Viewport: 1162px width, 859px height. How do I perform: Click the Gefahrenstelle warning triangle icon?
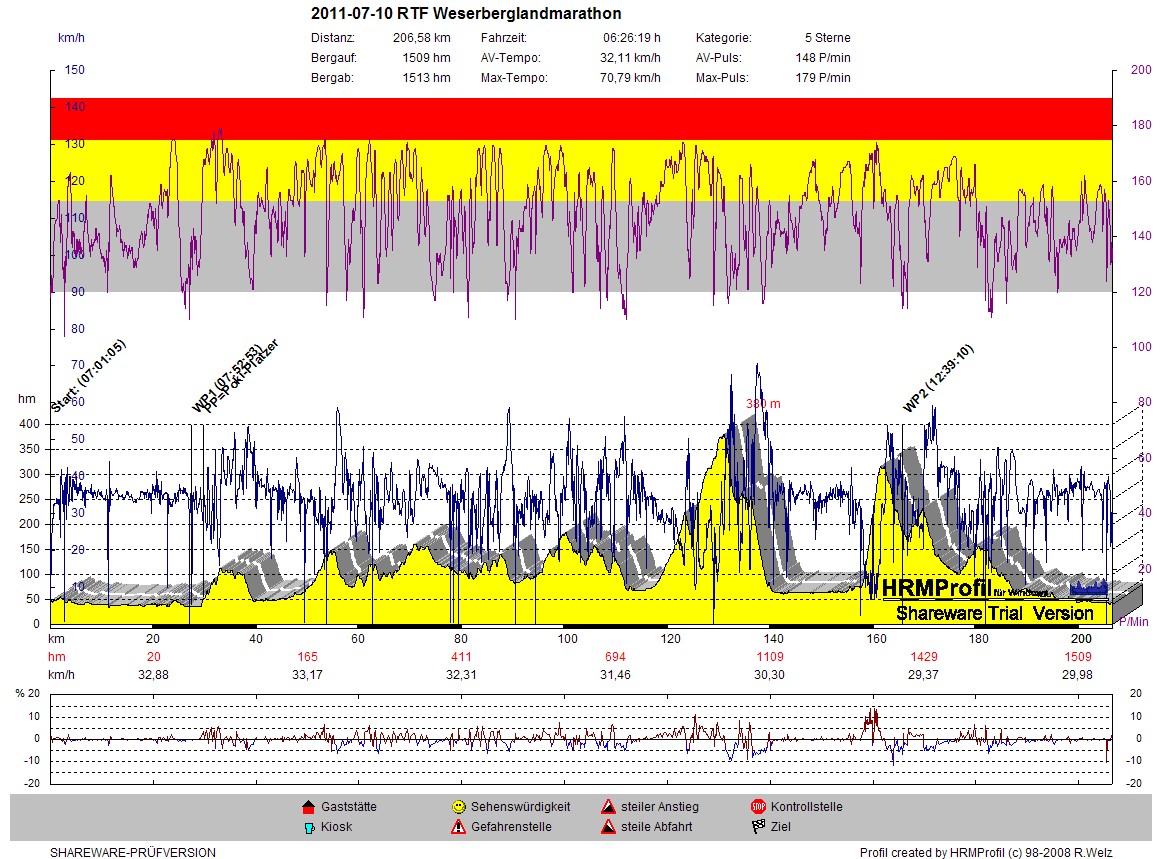coord(458,827)
